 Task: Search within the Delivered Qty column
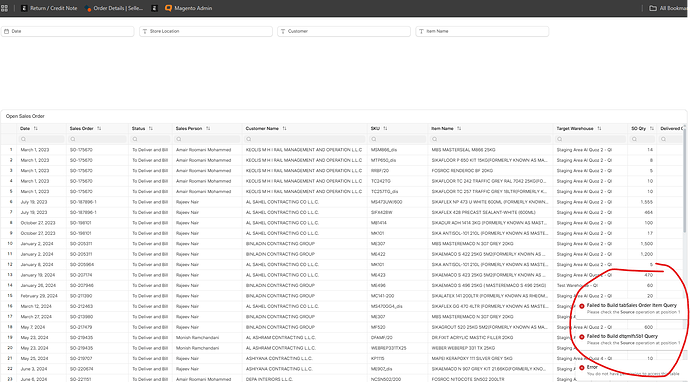pos(671,139)
